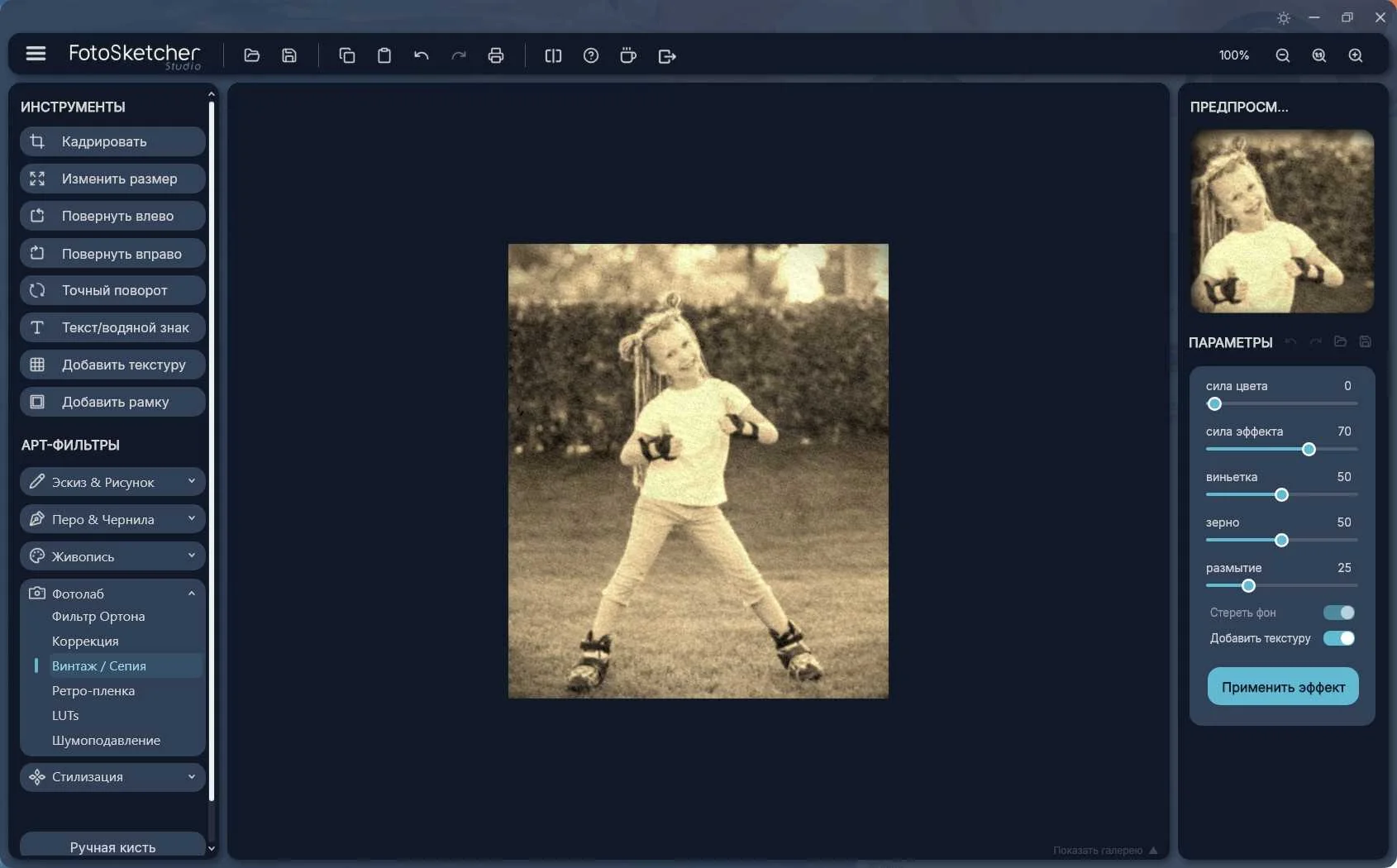
Task: Click the 'Применить эффект' button
Action: pyautogui.click(x=1283, y=687)
